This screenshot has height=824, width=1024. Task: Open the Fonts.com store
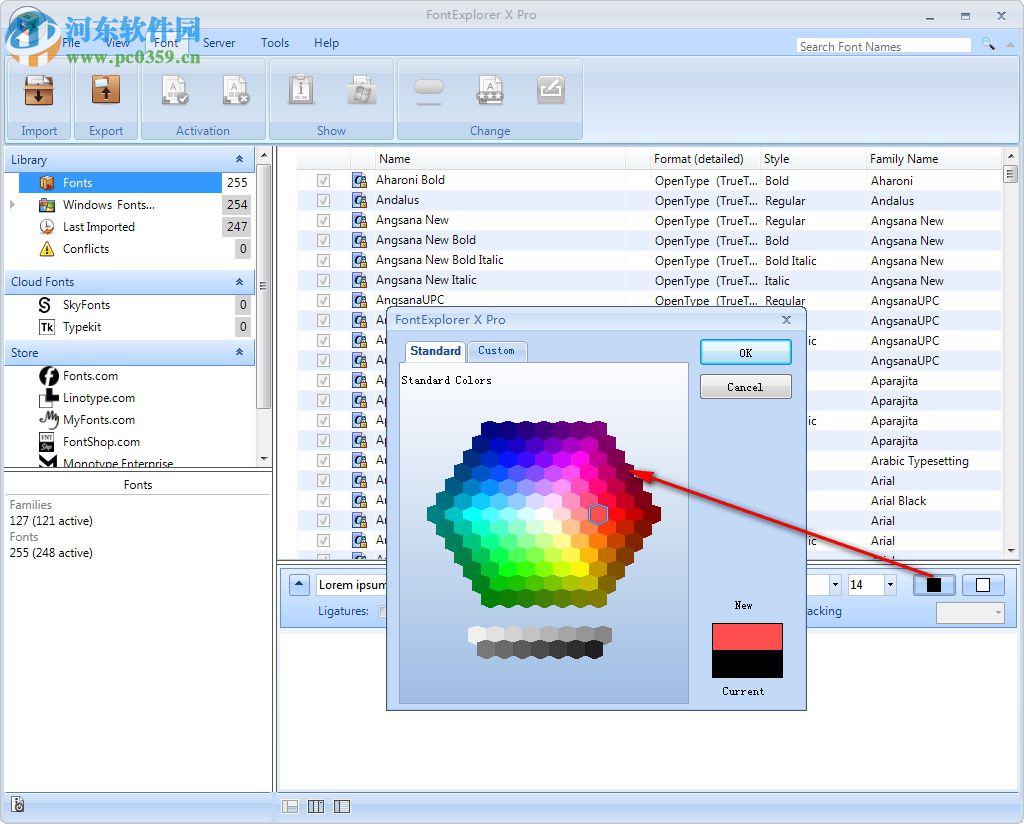click(90, 376)
